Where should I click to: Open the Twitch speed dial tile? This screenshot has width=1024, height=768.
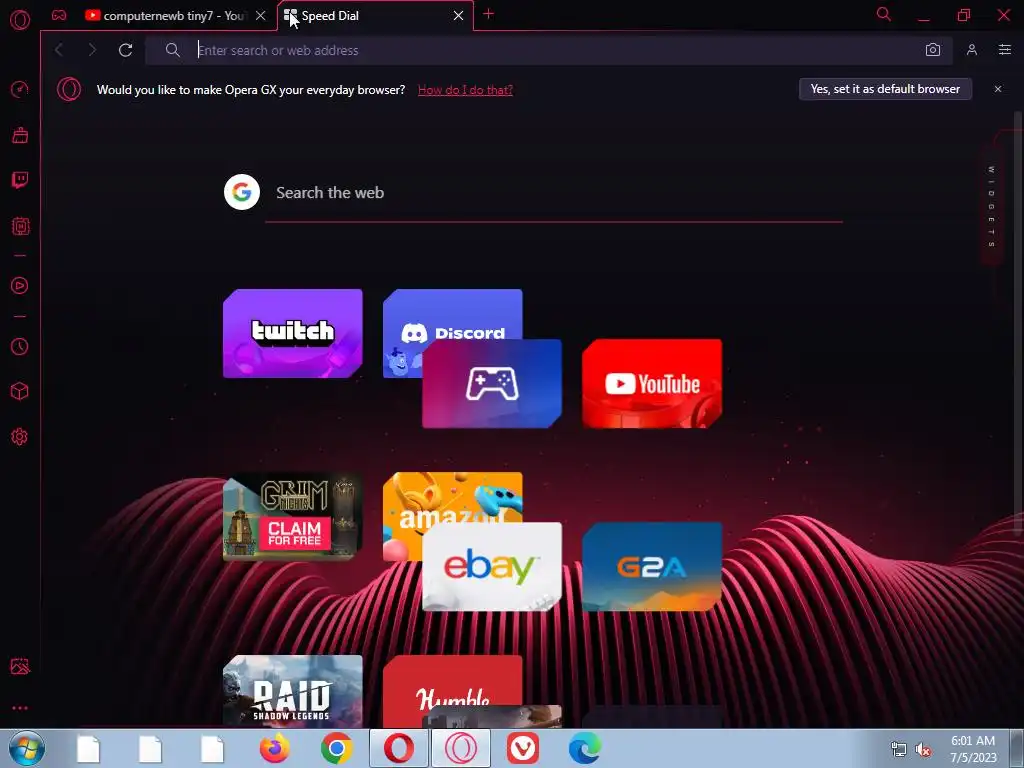coord(293,333)
